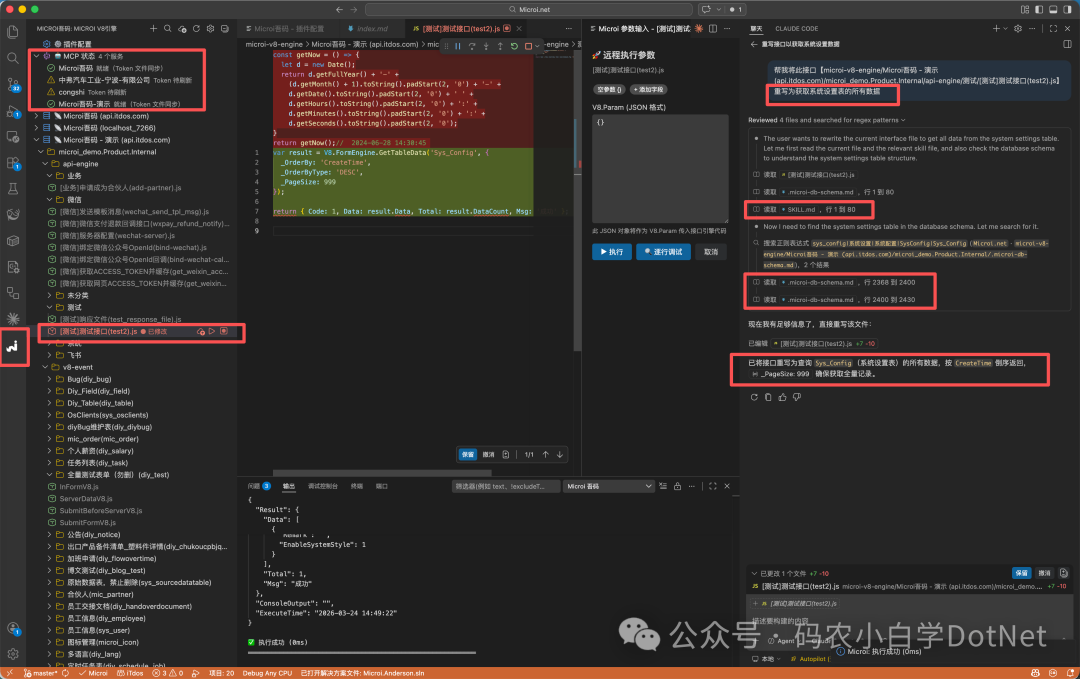
Task: Click Step Into in the debug toolbar
Action: [486, 46]
